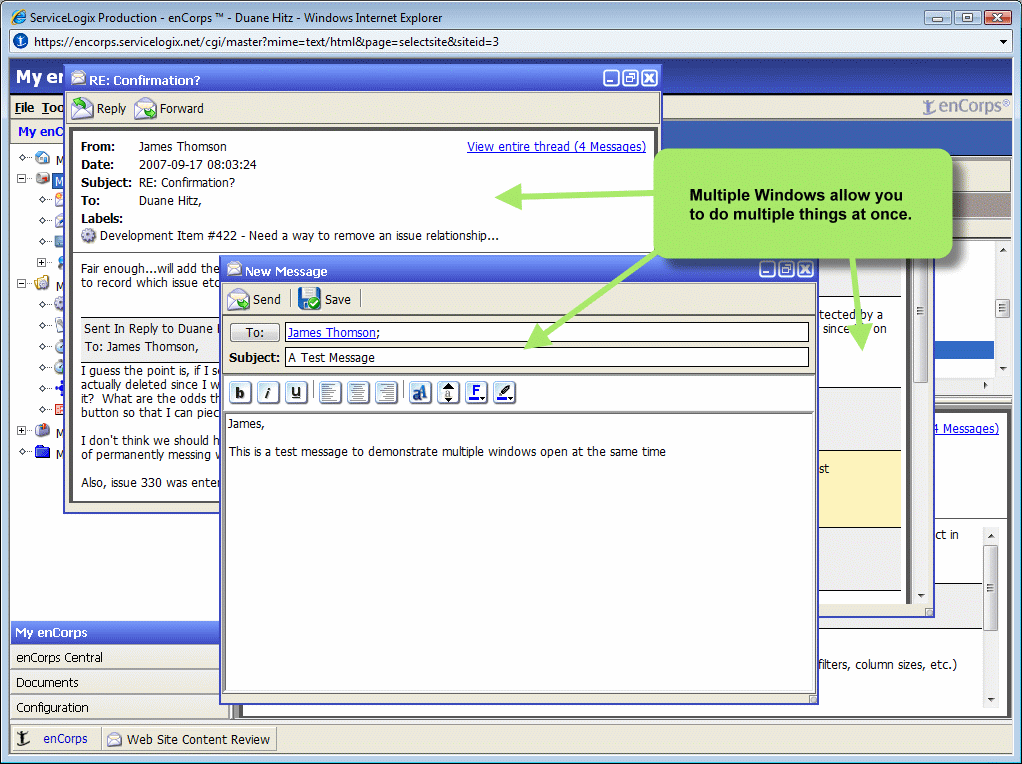Screen dimensions: 1022x764
Task: Click the 'RE: Confirmation?' window title bar
Action: click(x=362, y=79)
